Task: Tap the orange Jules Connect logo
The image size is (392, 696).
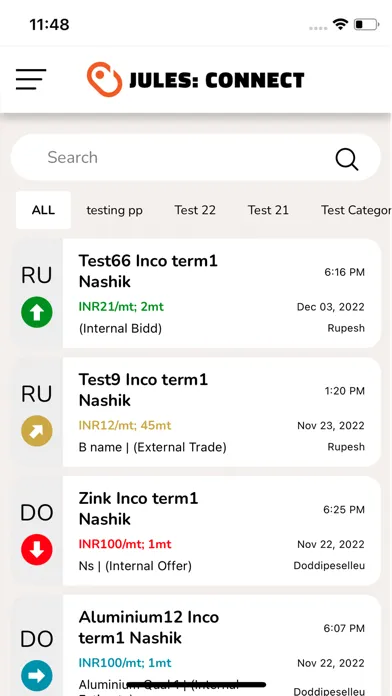Action: click(104, 79)
